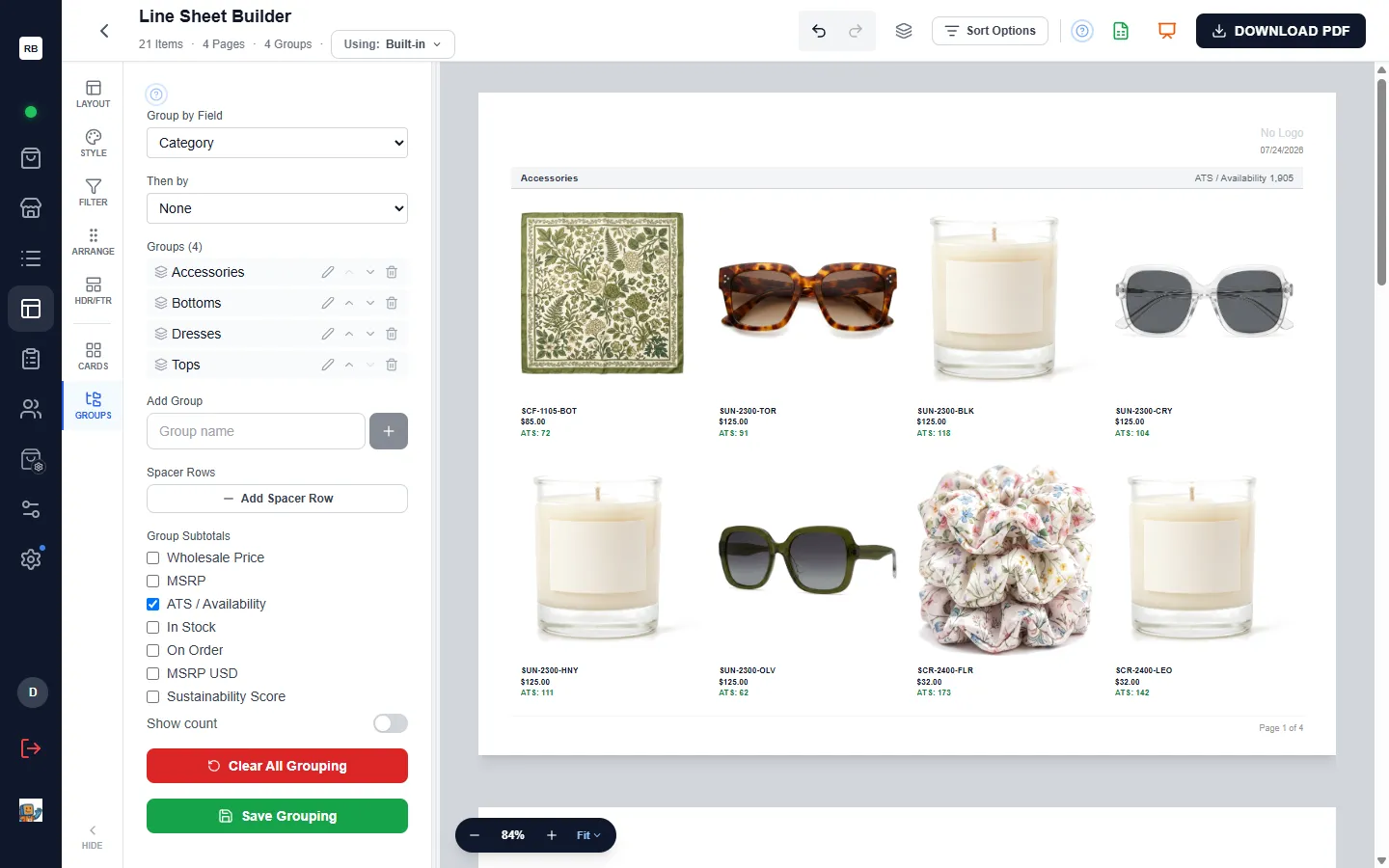Open the Fit zoom mode dropdown

(588, 835)
